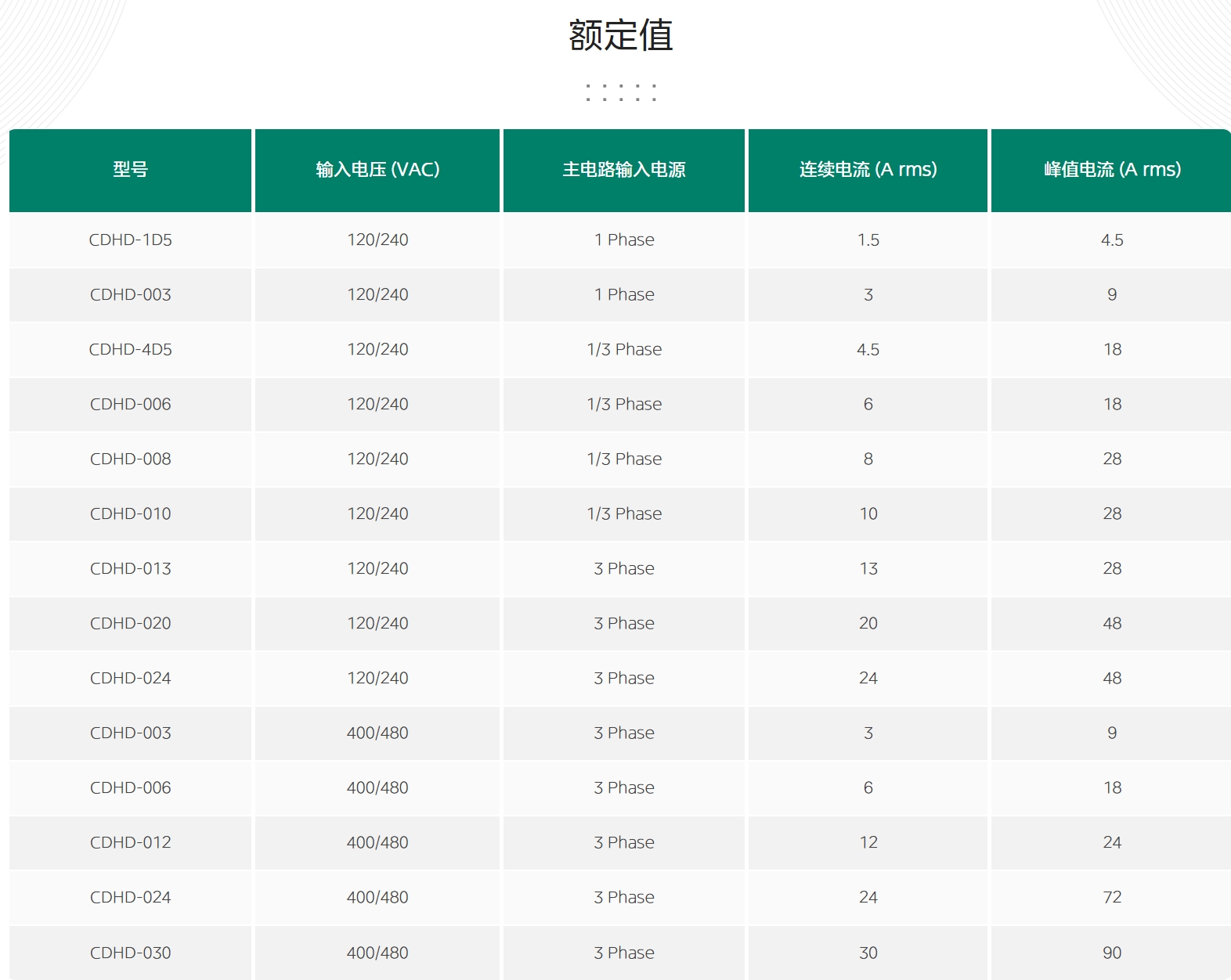Click the CDHD-020 model name

pos(130,624)
